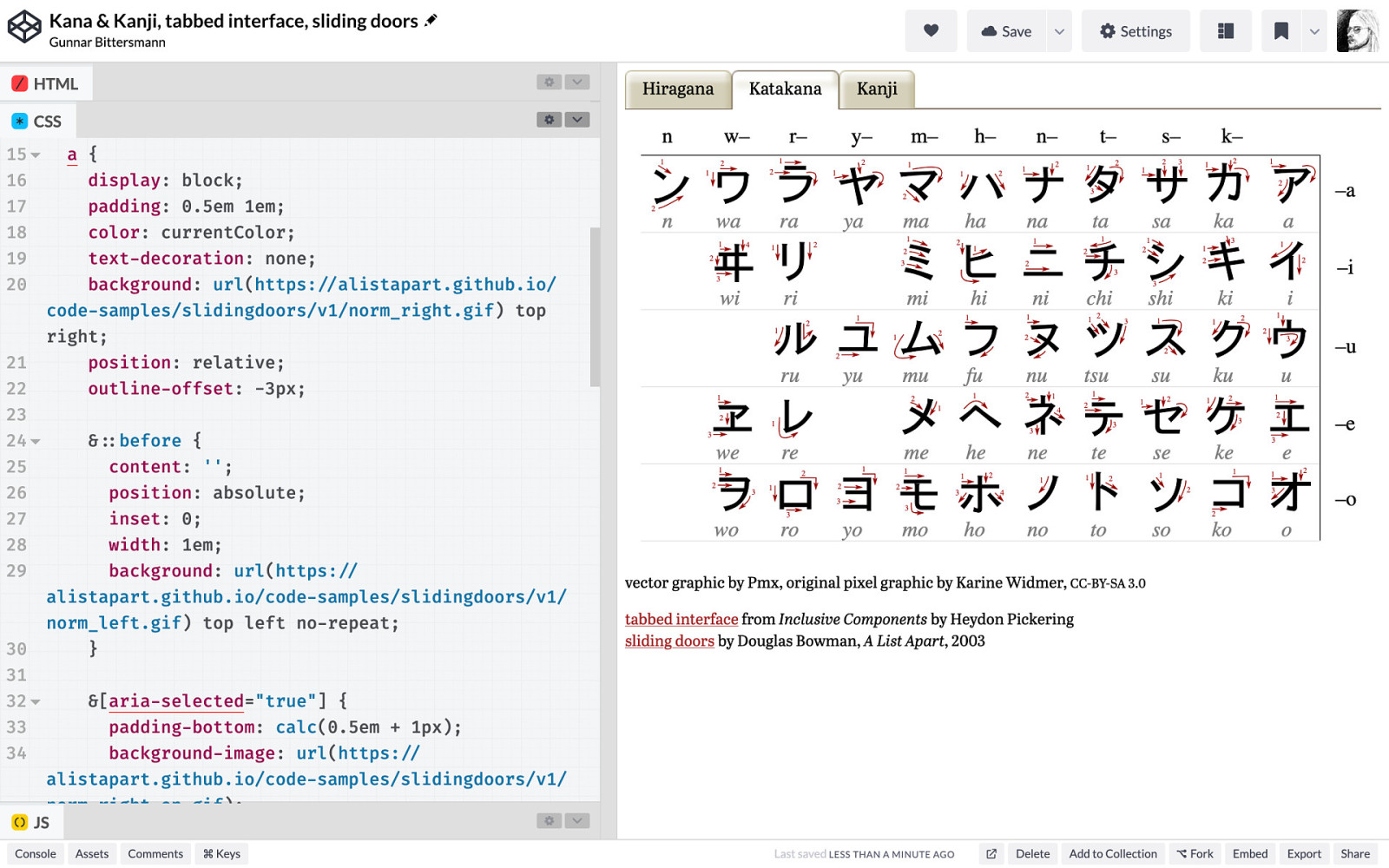Image resolution: width=1389 pixels, height=868 pixels.
Task: Click the CSS editor vertical scrollbar
Action: 595,306
